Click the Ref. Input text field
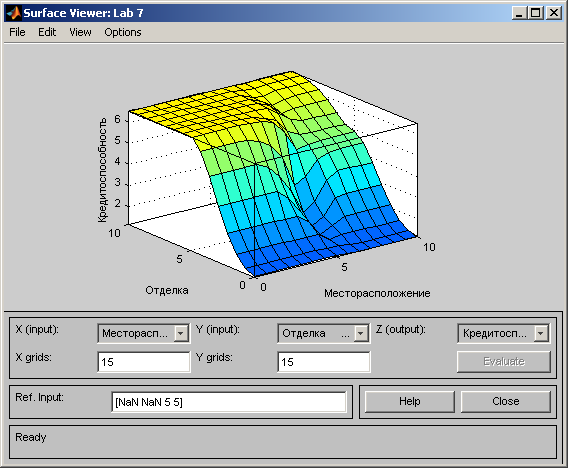 click(229, 402)
